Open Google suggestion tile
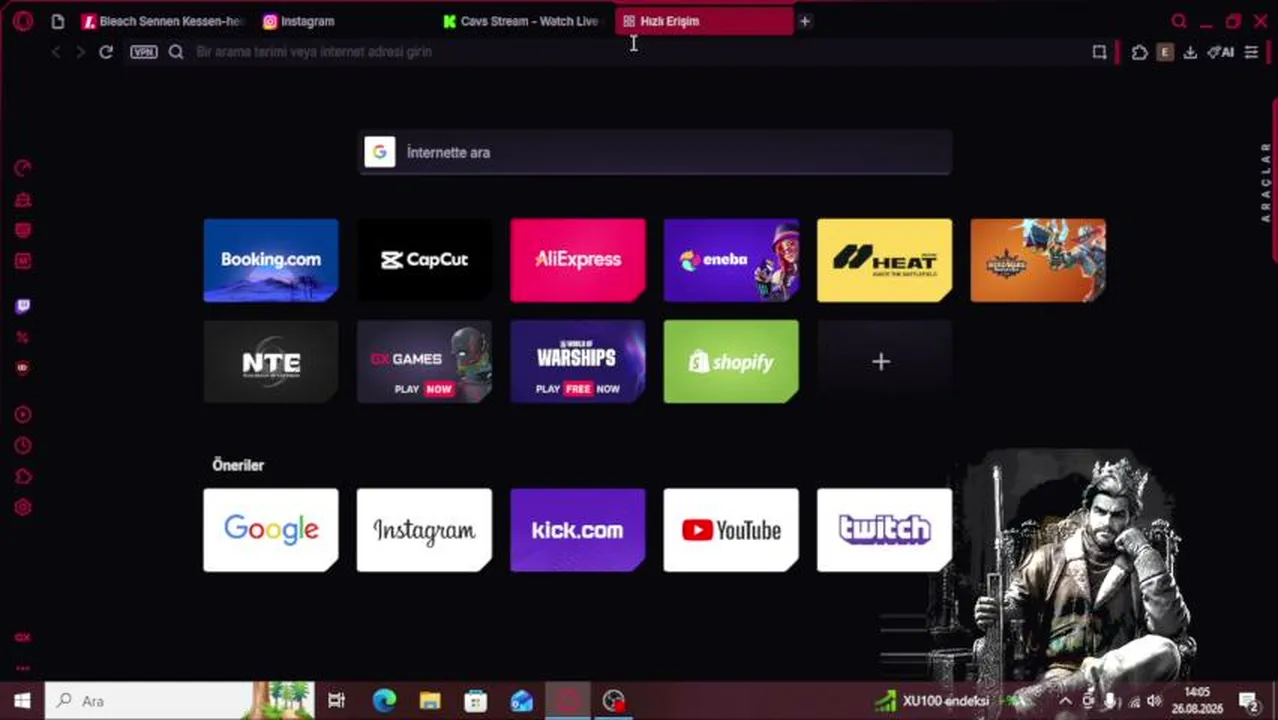Image resolution: width=1278 pixels, height=720 pixels. tap(271, 530)
